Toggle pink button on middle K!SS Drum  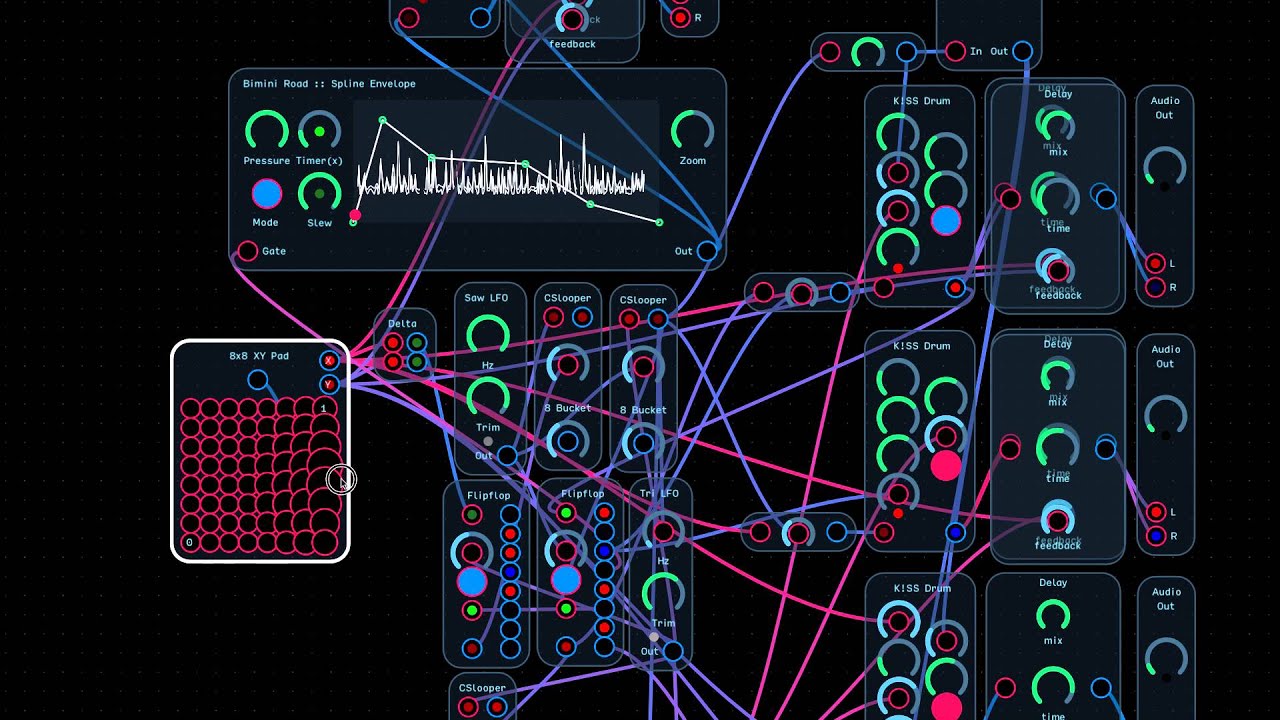pyautogui.click(x=945, y=466)
